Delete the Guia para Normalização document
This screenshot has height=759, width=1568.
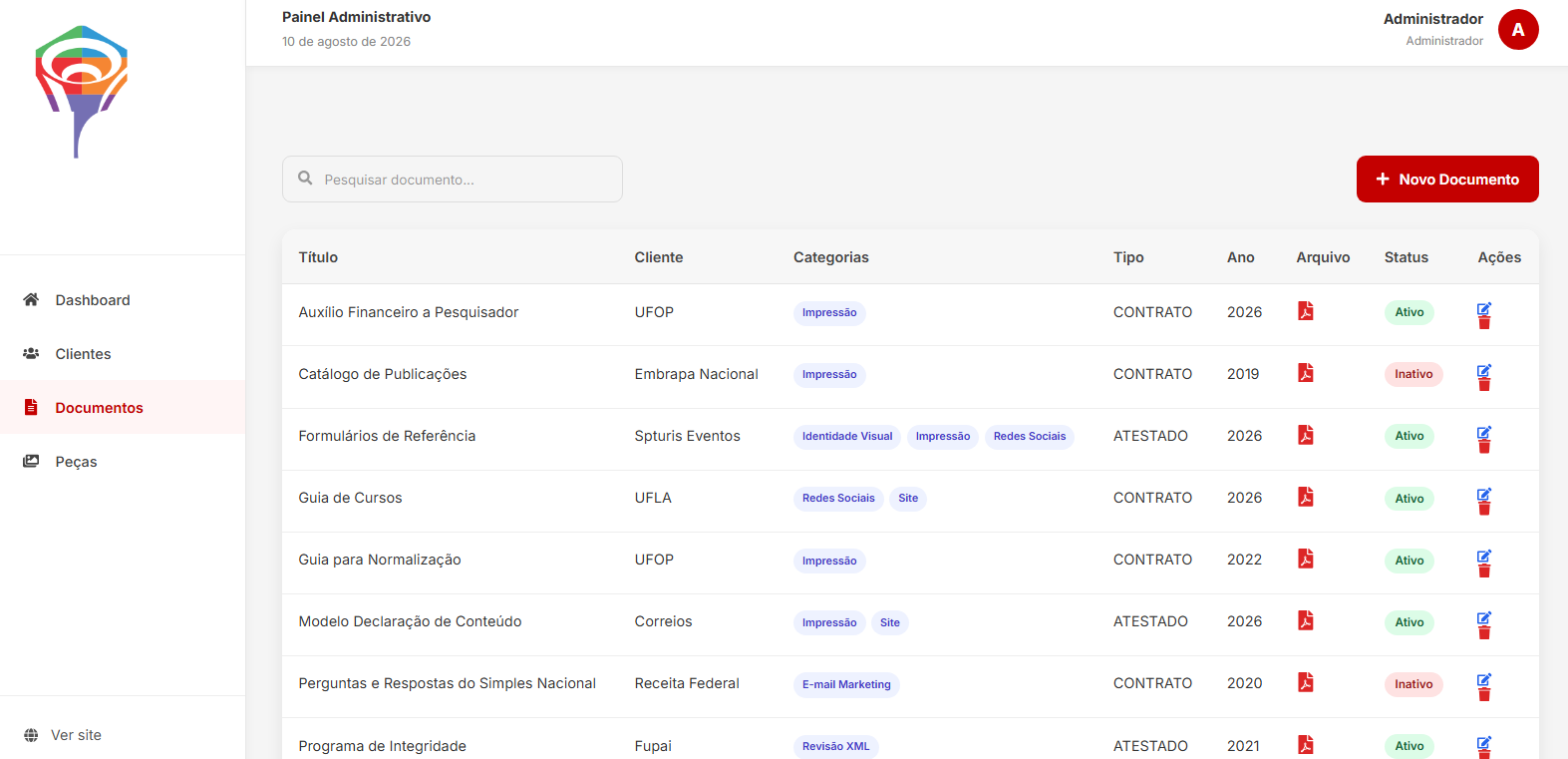point(1484,570)
